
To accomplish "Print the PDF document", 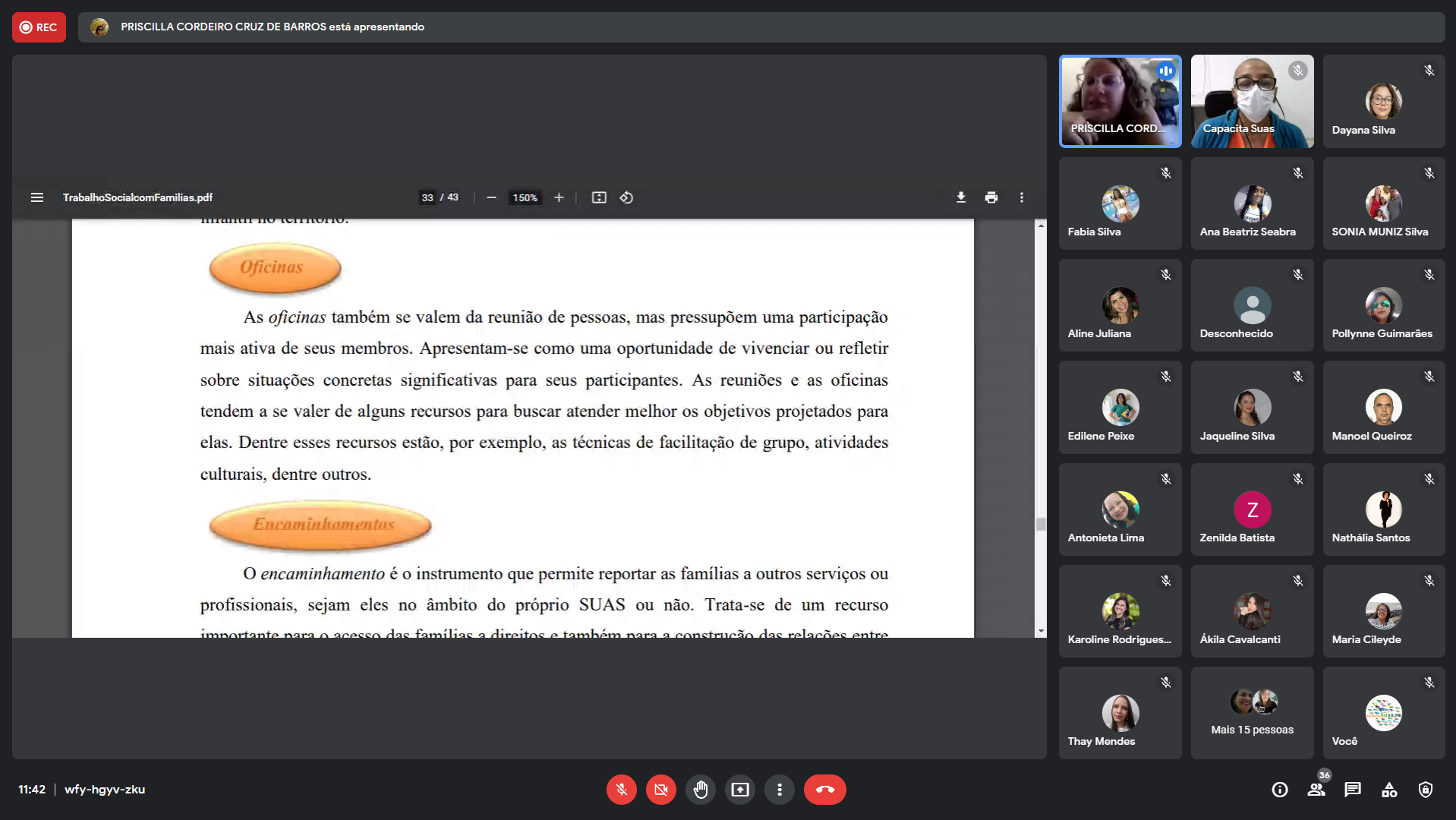I will coord(991,197).
